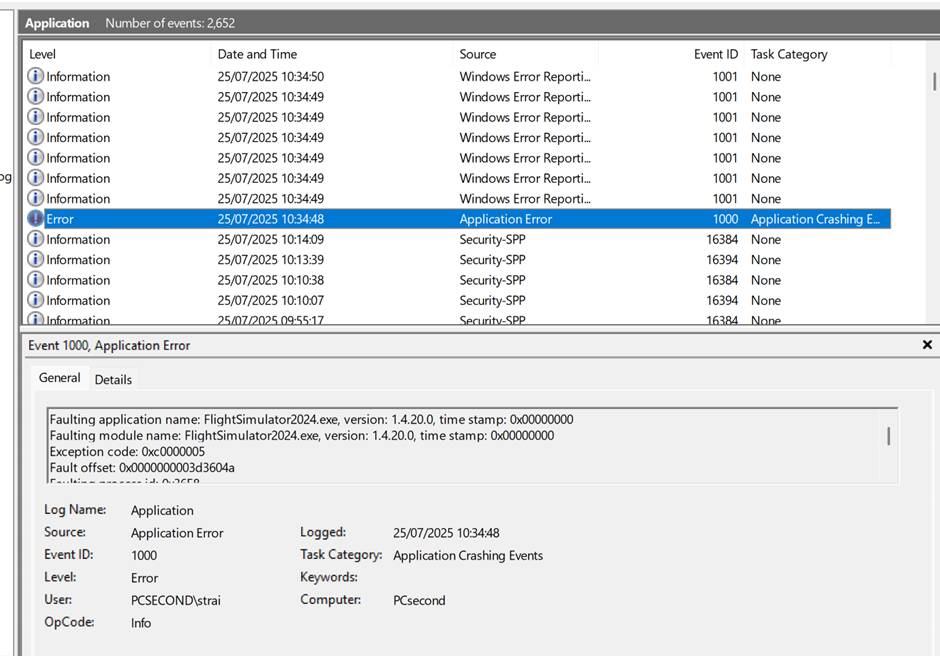Viewport: 940px width, 656px height.
Task: Click the 'Fault offset' line
Action: click(x=142, y=467)
